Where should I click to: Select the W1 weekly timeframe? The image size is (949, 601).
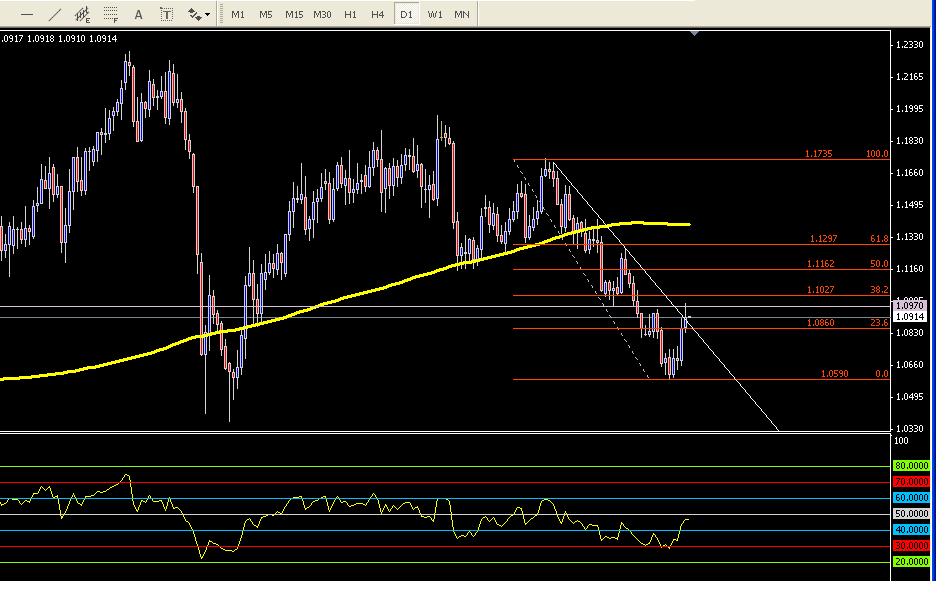coord(435,15)
